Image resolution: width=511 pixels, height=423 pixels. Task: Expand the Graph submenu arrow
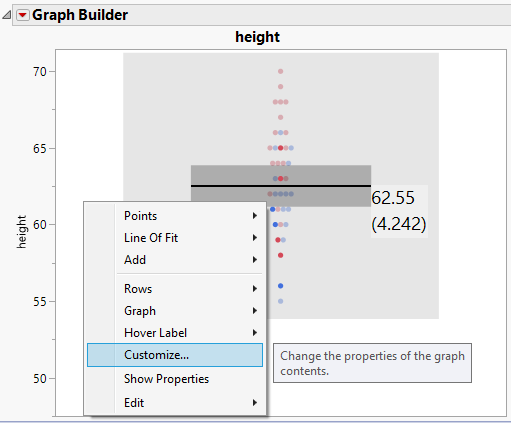[255, 311]
